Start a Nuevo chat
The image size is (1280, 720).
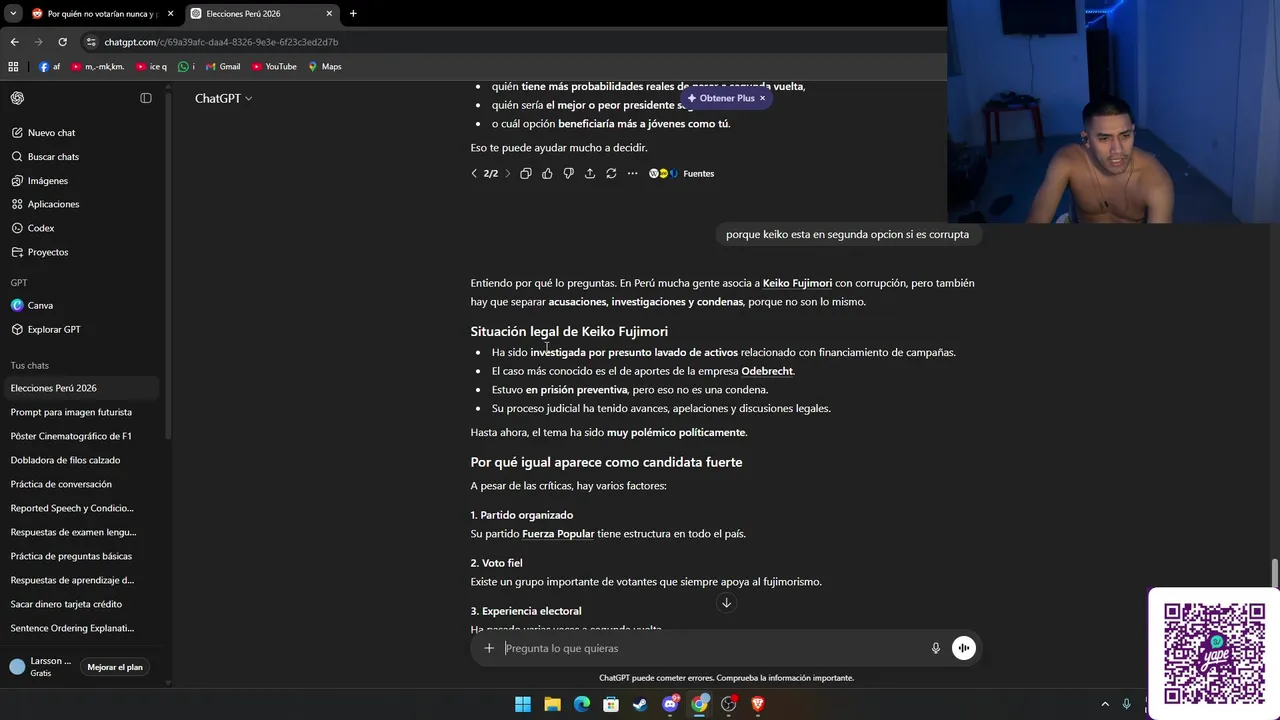(83, 133)
